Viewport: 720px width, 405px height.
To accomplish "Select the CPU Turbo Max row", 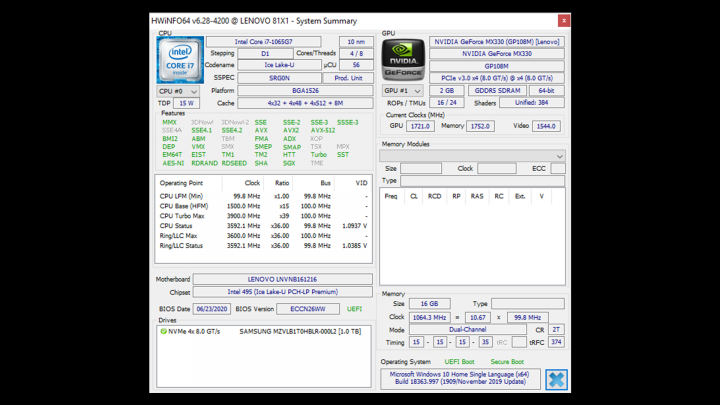I will tap(182, 216).
